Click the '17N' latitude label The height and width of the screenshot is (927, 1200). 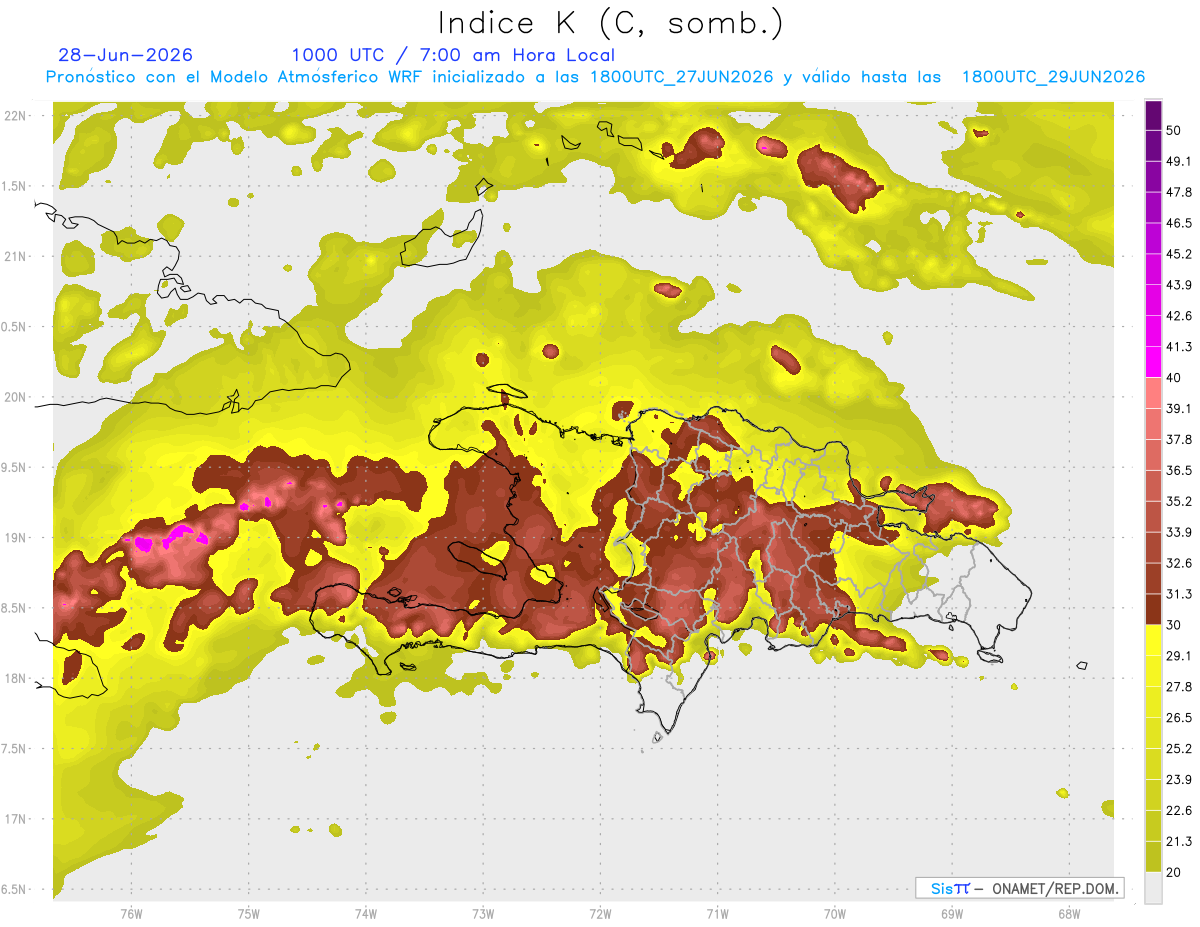(x=15, y=819)
